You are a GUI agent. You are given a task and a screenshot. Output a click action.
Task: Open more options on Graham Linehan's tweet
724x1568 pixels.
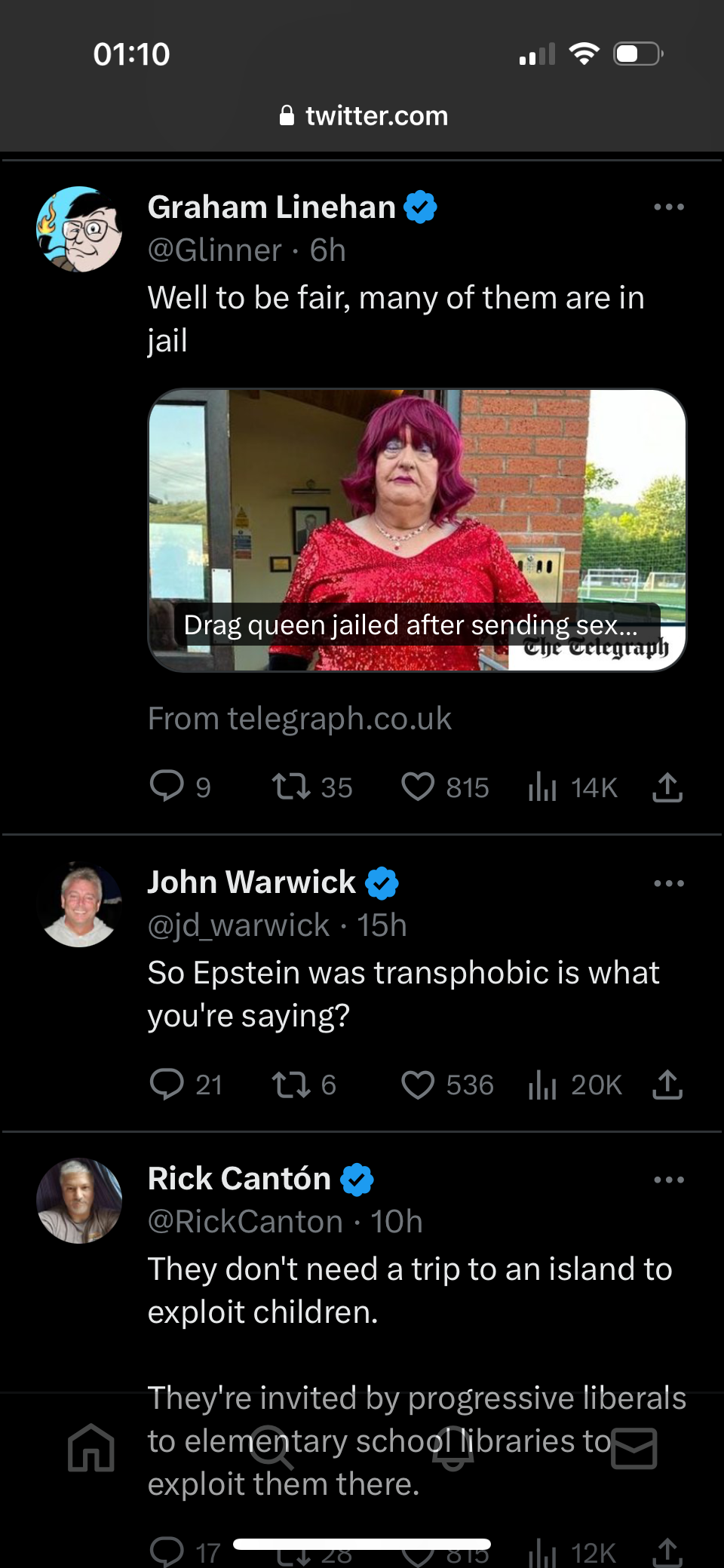[669, 207]
